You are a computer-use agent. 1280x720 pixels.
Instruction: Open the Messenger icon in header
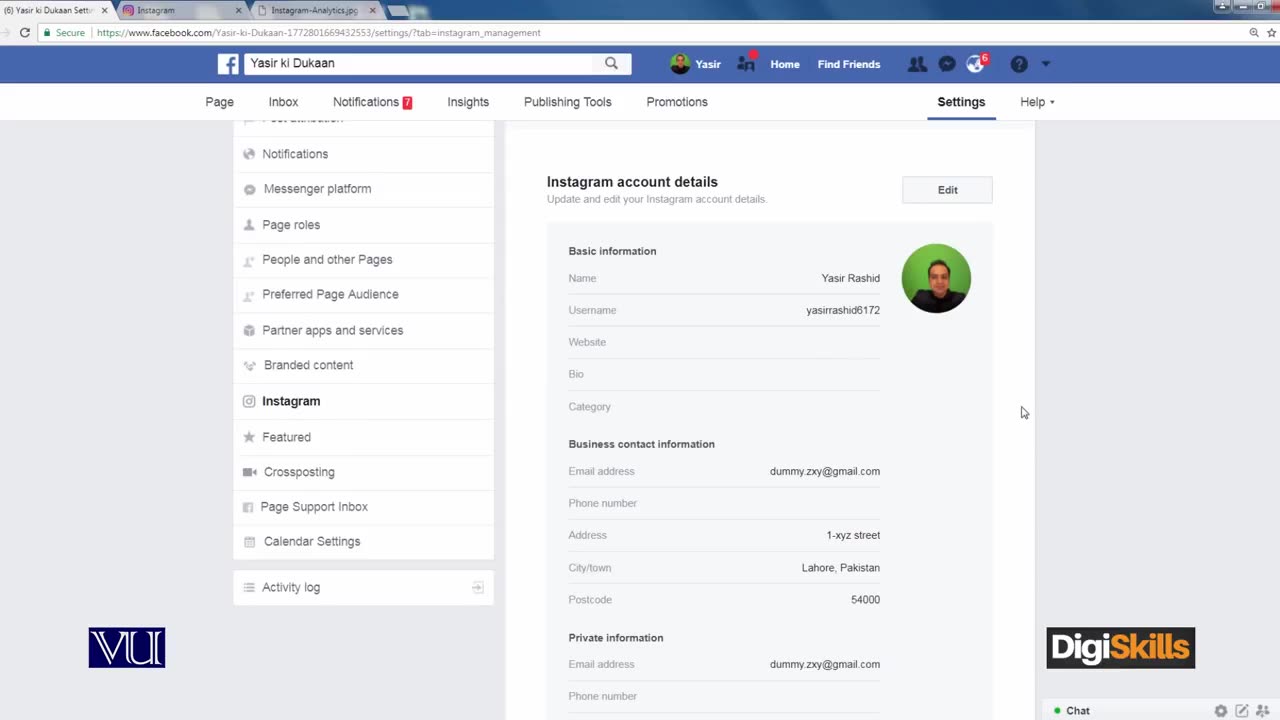coord(947,64)
